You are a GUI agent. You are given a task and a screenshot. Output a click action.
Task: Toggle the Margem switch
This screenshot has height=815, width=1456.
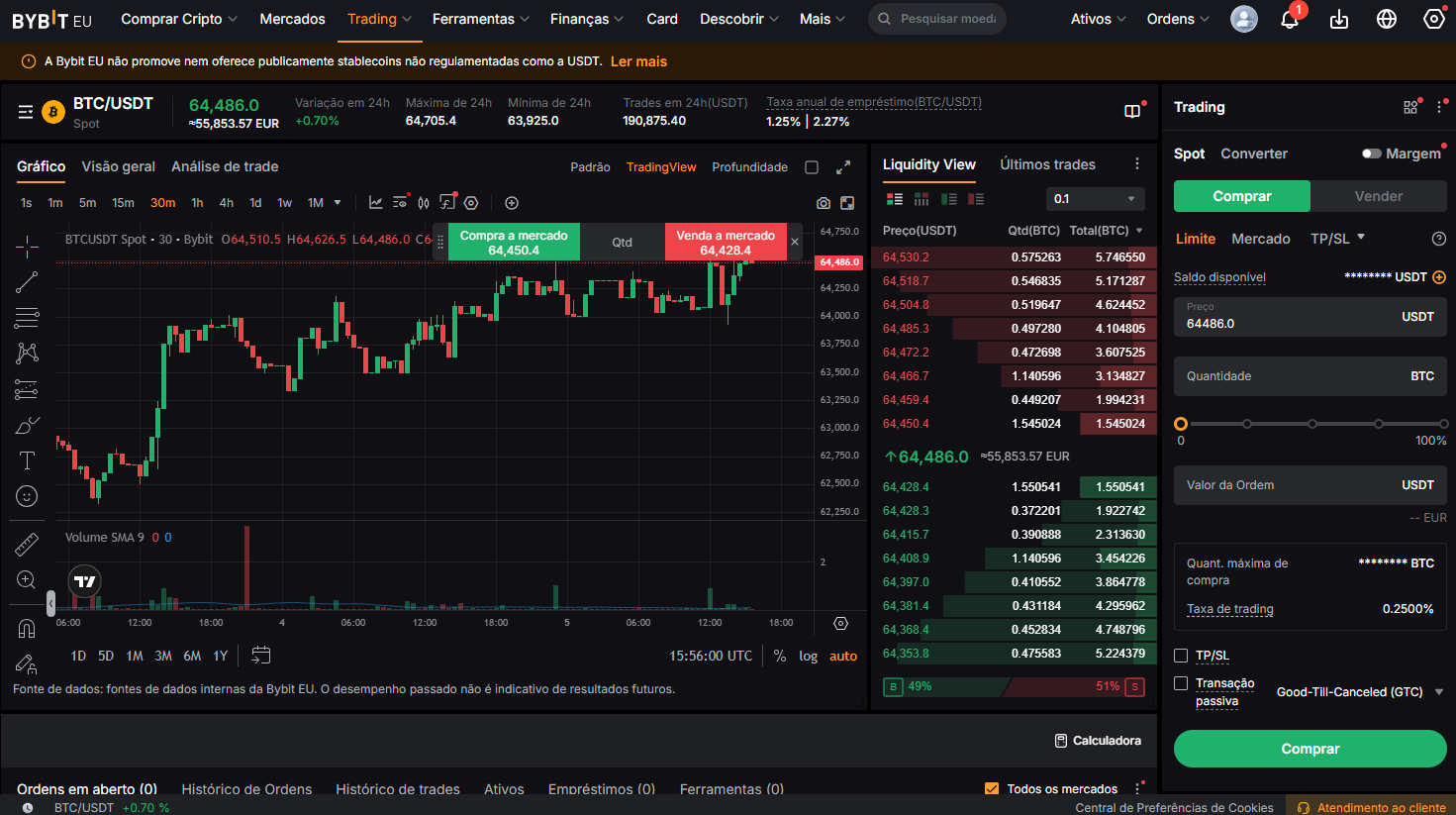coord(1371,153)
